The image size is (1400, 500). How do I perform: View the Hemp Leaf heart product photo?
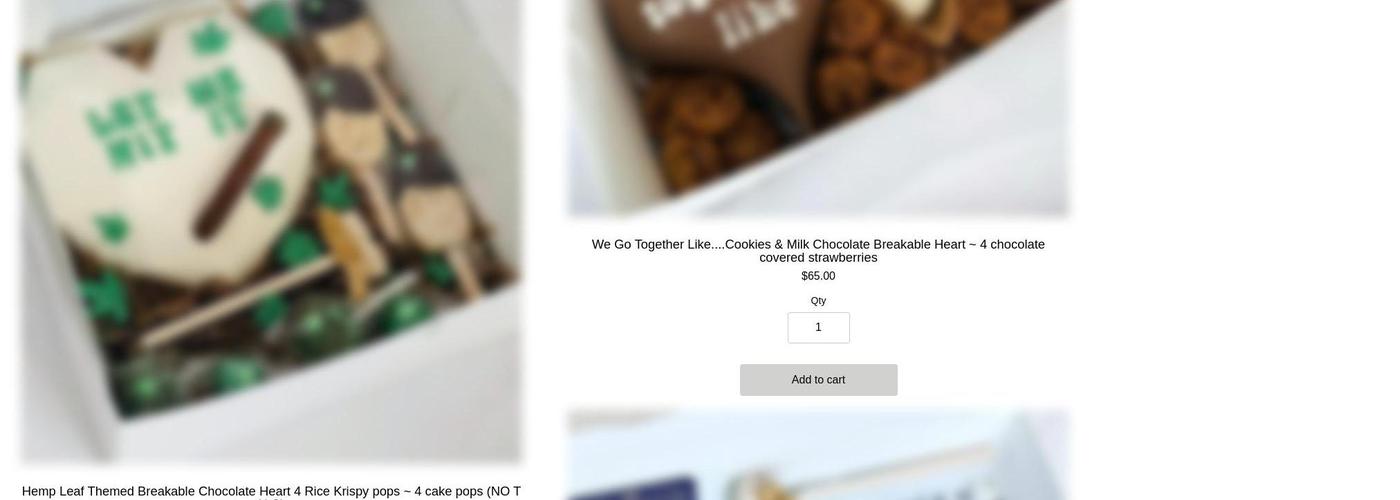coord(271,232)
